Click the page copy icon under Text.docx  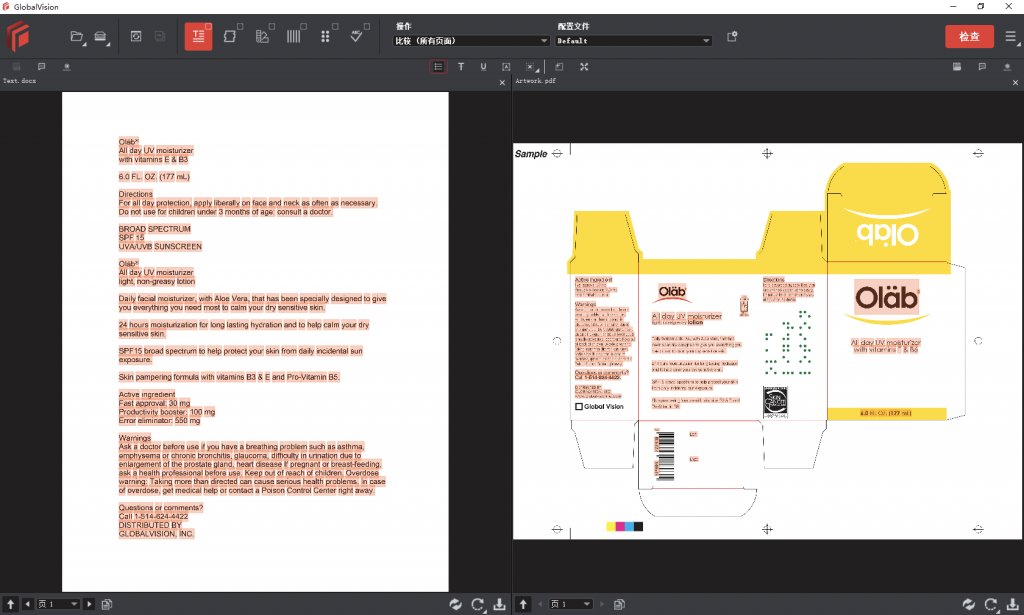[x=107, y=605]
